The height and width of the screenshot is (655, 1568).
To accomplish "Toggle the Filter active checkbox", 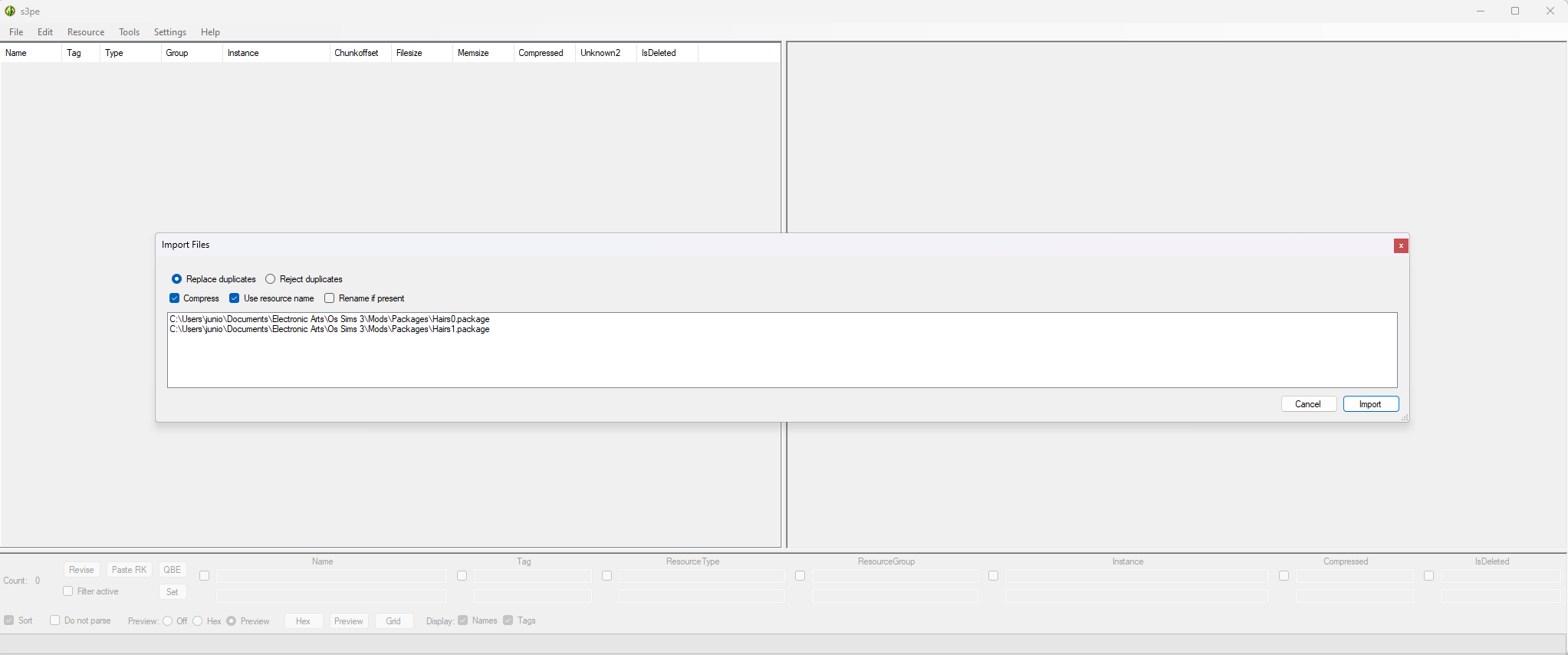I will (x=68, y=591).
